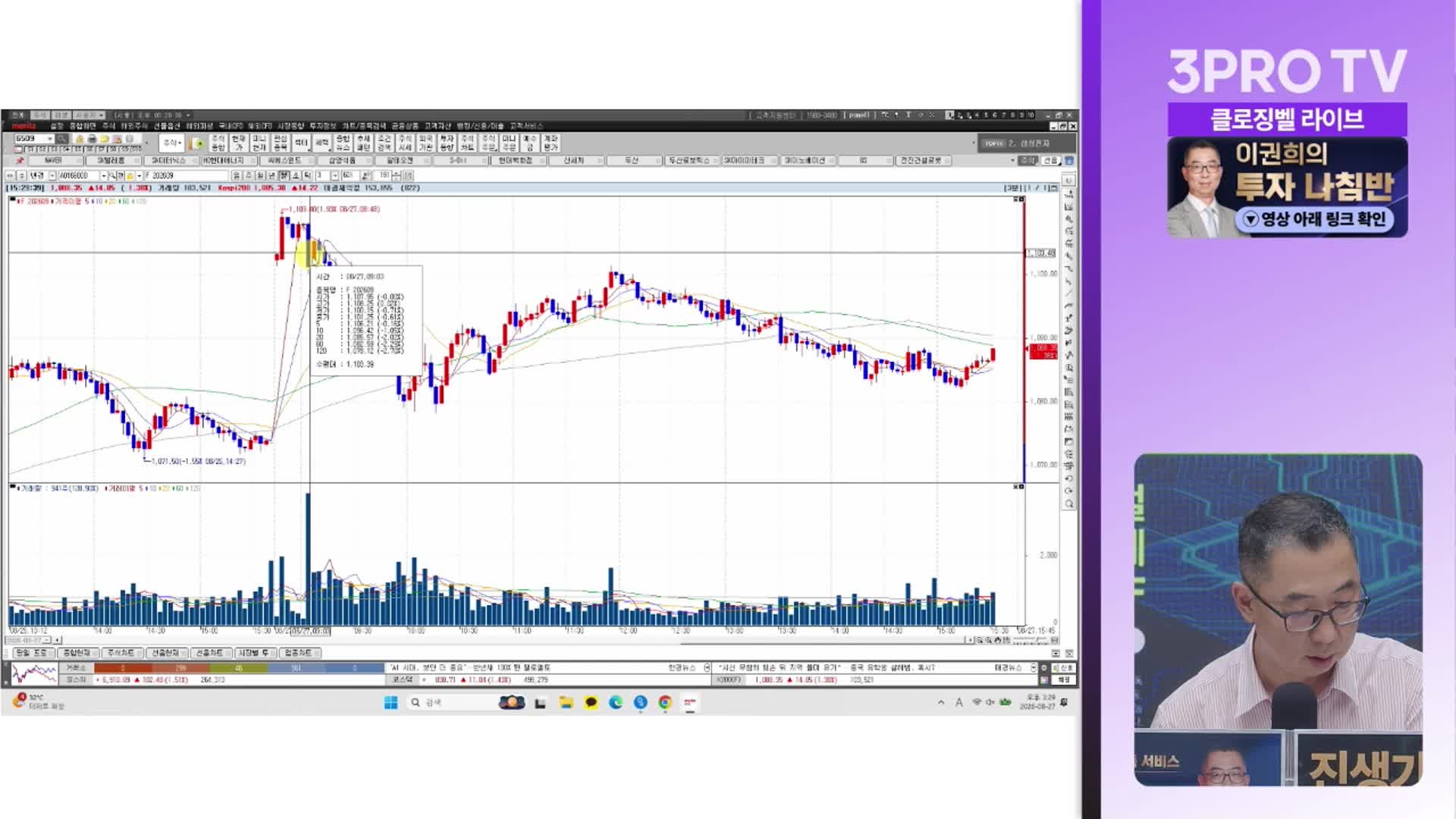
Task: Open the 투자정보 menu
Action: (x=322, y=126)
